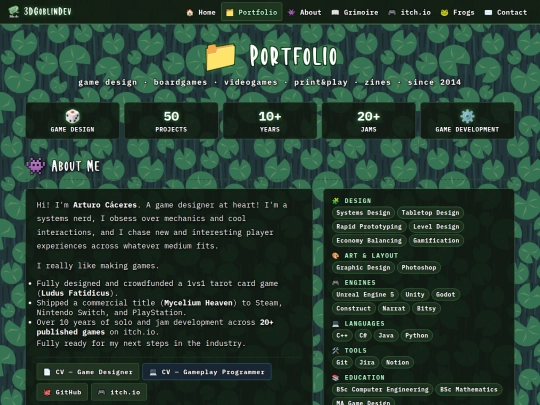
Task: Select the Photoshop tag
Action: [x=419, y=268]
